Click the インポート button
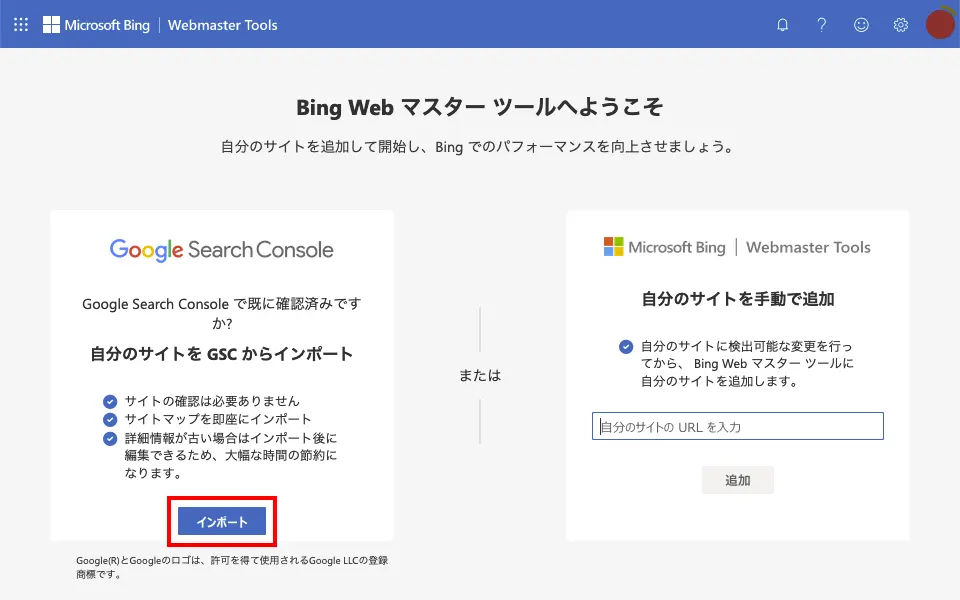 [221, 521]
